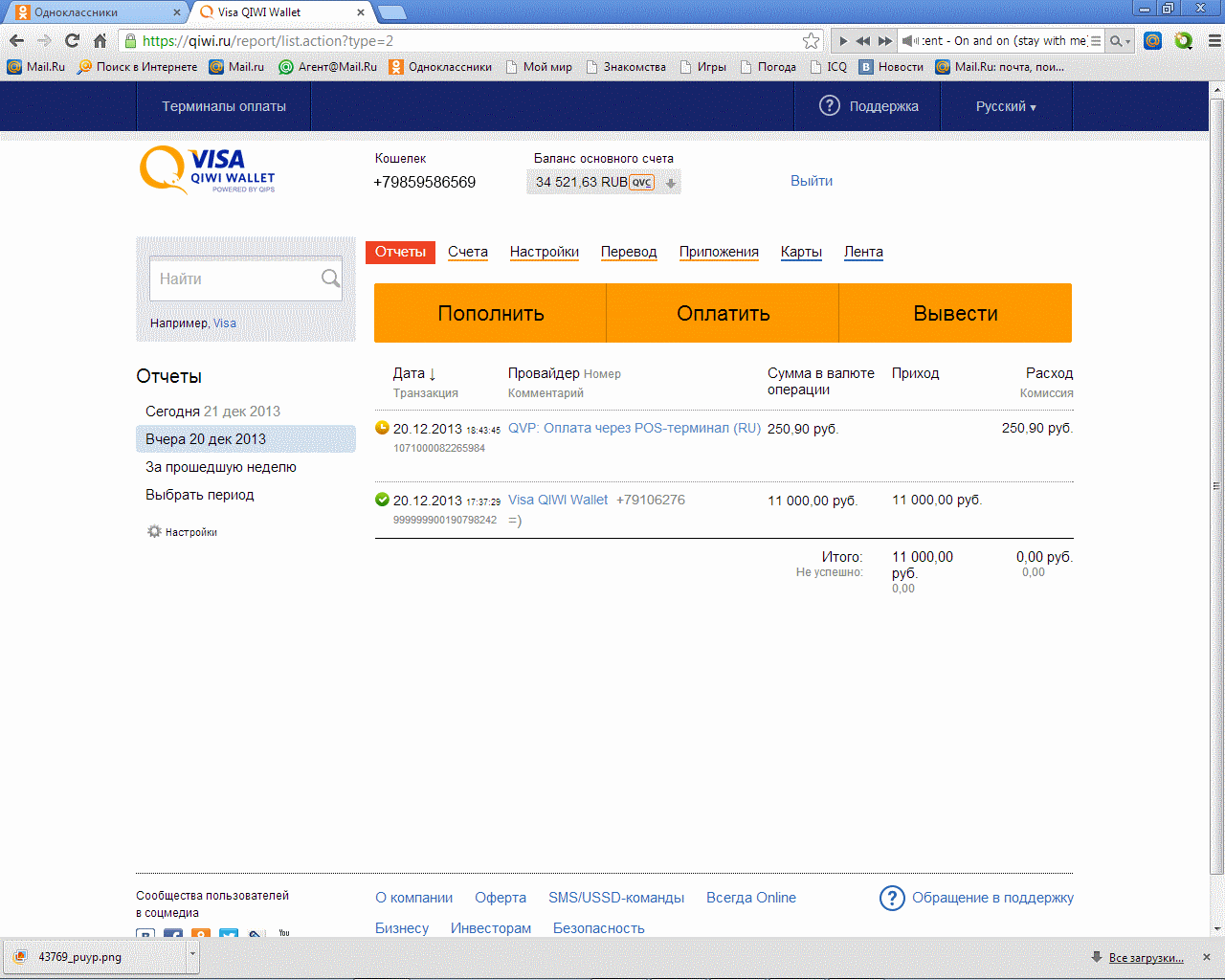This screenshot has width=1225, height=980.
Task: Click the Mail.Ru agent extension icon
Action: click(1153, 40)
